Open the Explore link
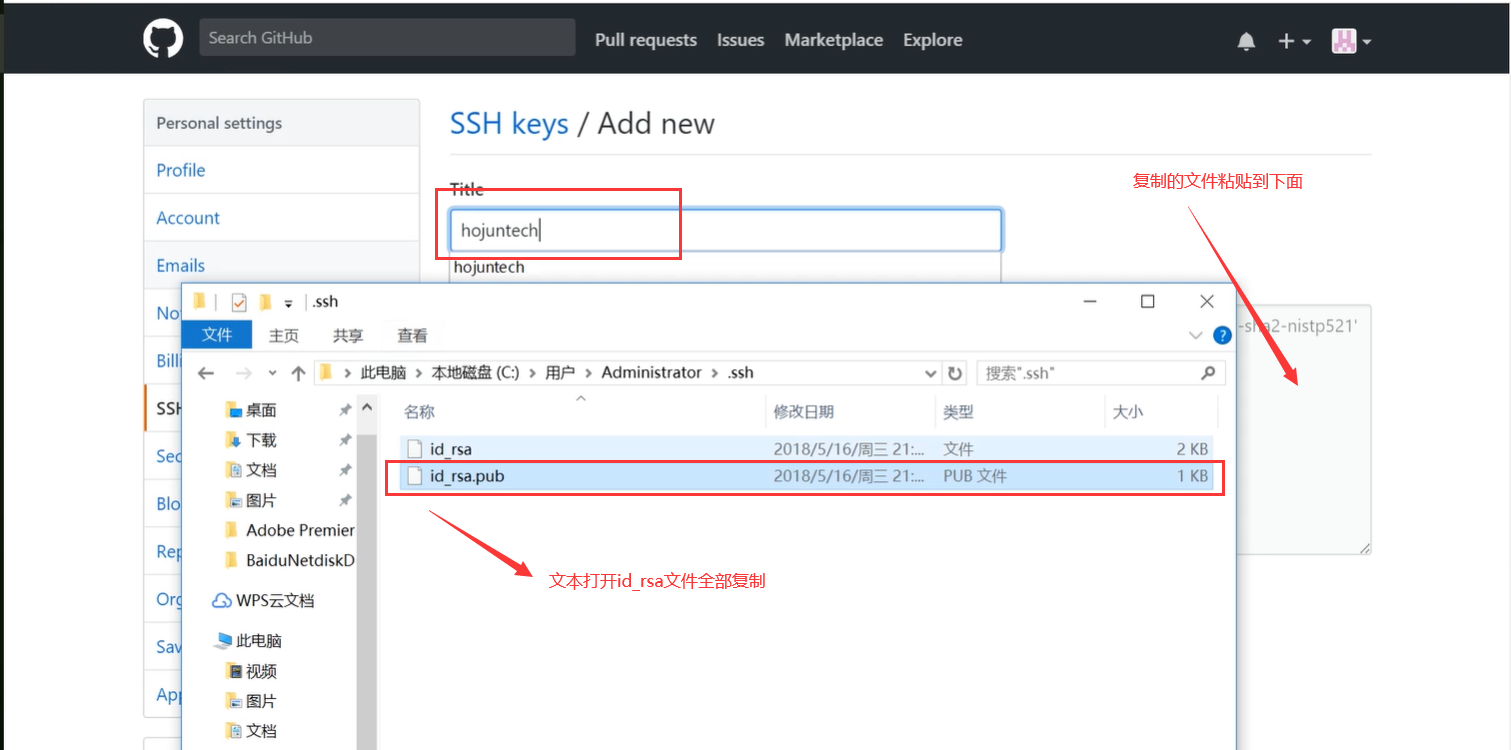1511x750 pixels. (x=932, y=40)
